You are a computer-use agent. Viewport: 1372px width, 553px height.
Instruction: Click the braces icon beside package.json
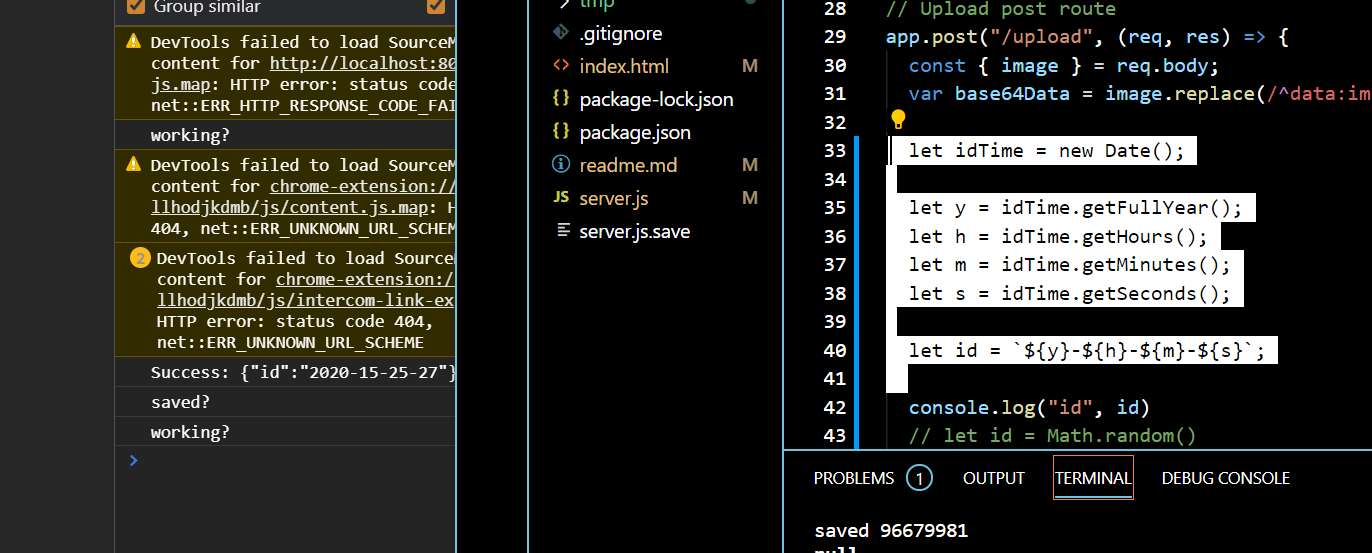(x=561, y=132)
